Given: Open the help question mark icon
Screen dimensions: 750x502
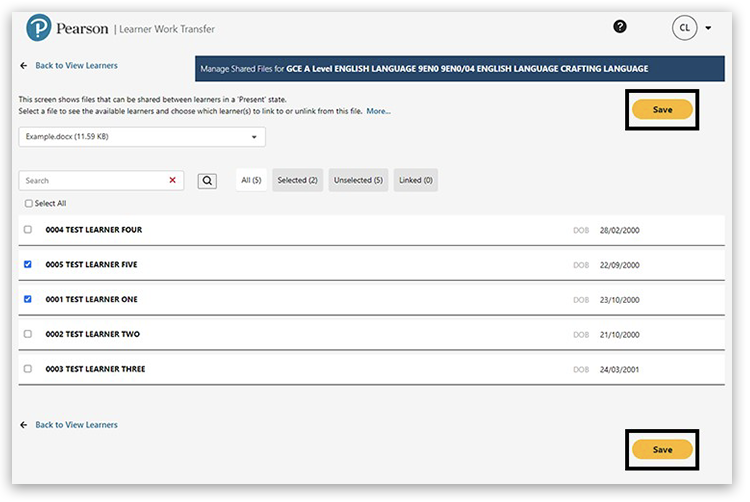Looking at the screenshot, I should (620, 27).
